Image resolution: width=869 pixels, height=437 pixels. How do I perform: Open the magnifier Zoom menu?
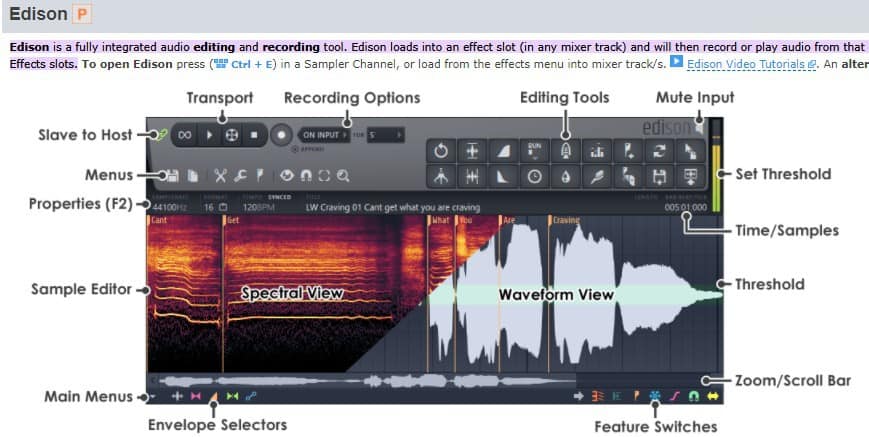pos(343,176)
